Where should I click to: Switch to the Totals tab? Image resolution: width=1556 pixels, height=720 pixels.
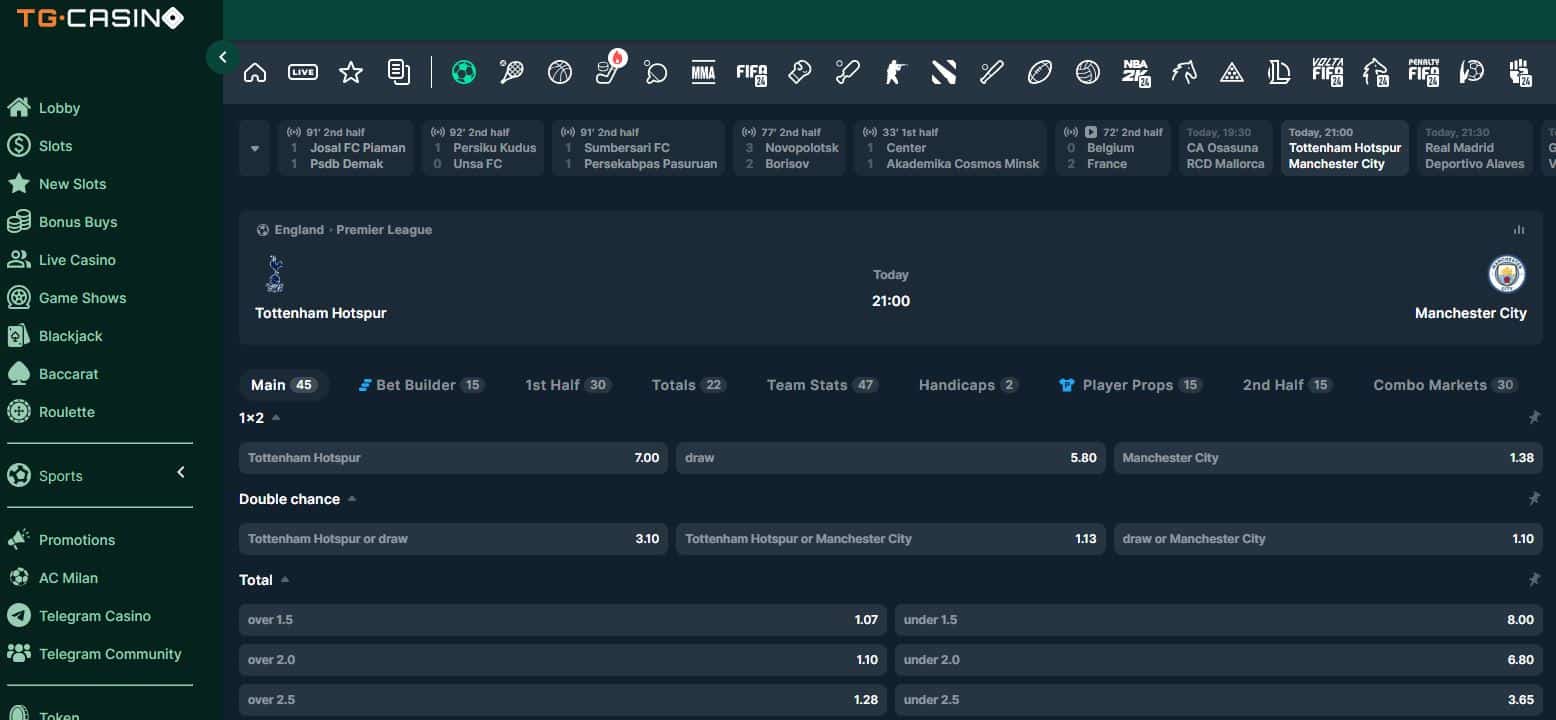pyautogui.click(x=689, y=385)
